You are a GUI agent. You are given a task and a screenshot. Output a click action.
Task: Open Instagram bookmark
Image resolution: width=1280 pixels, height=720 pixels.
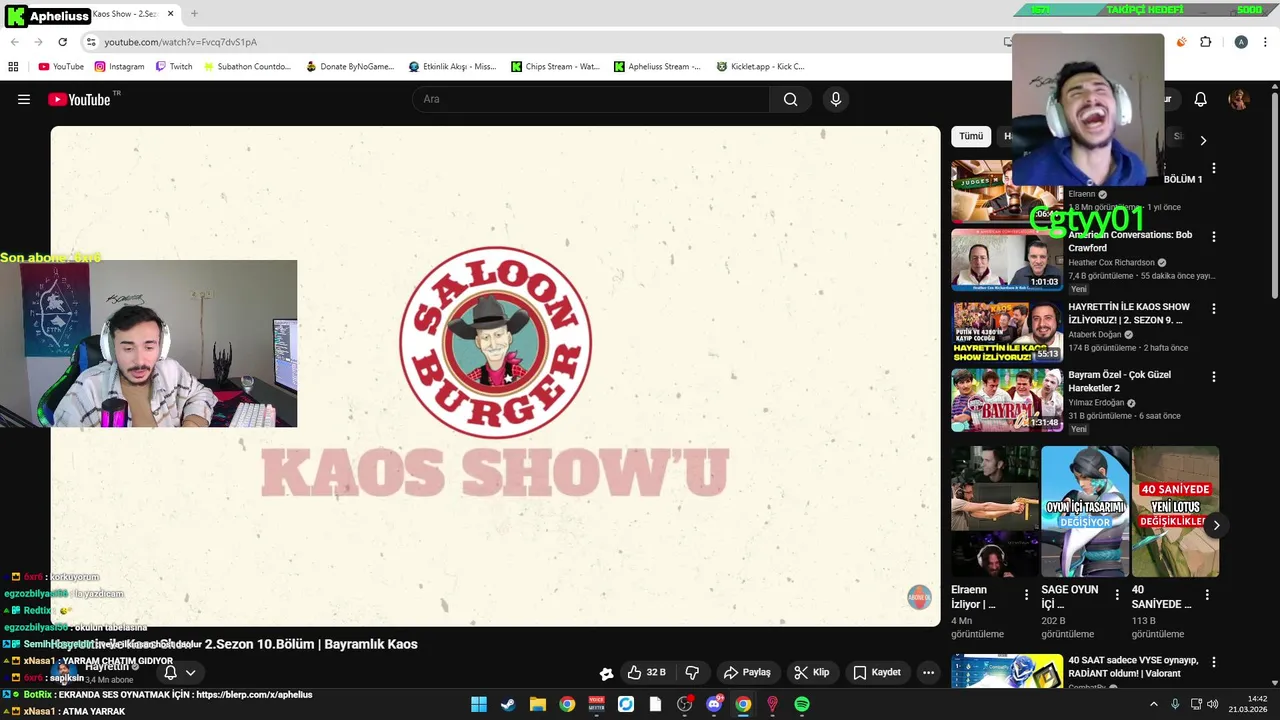119,67
